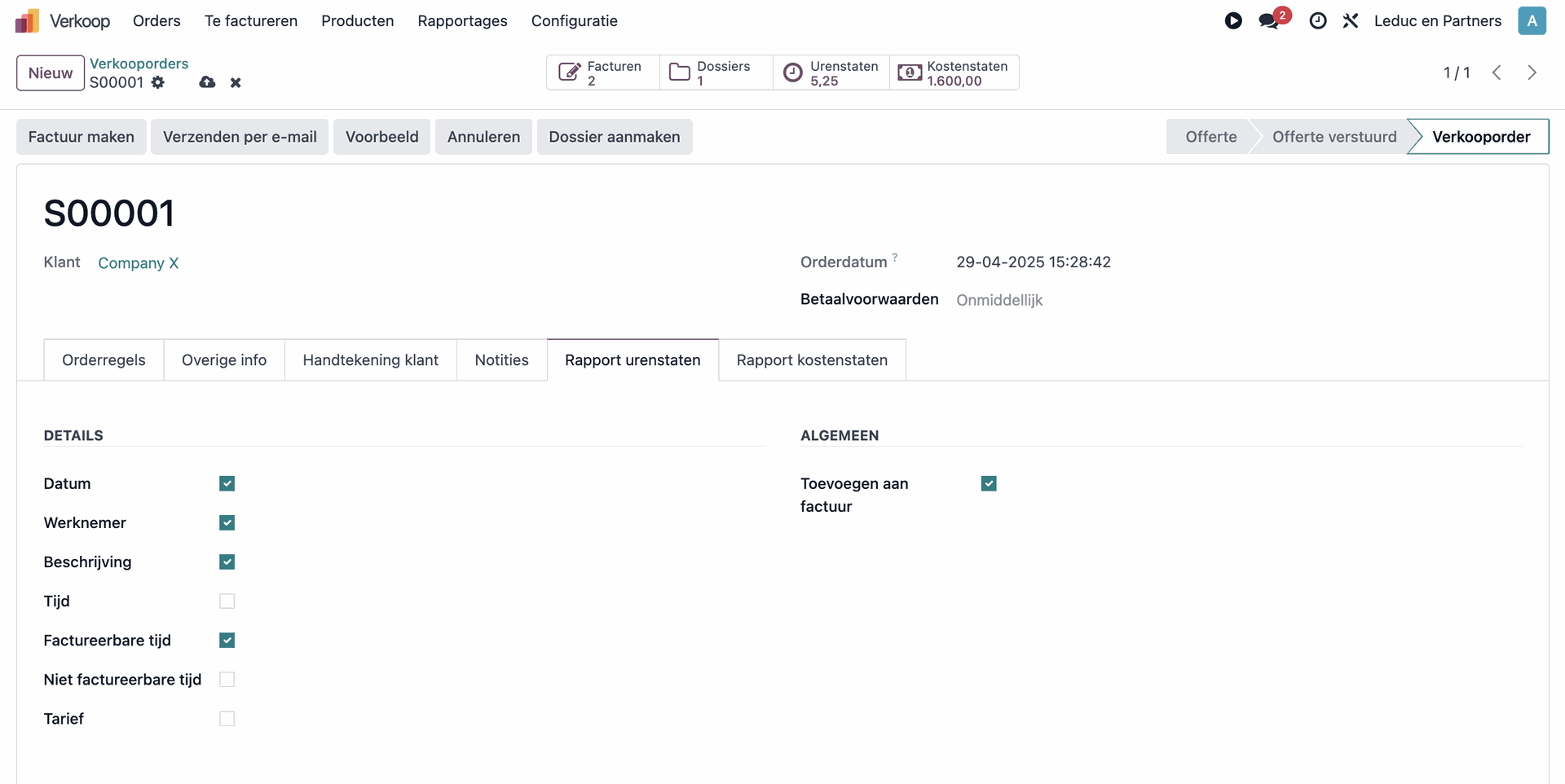Click the cloud save icon
This screenshot has height=784, width=1565.
click(x=207, y=82)
